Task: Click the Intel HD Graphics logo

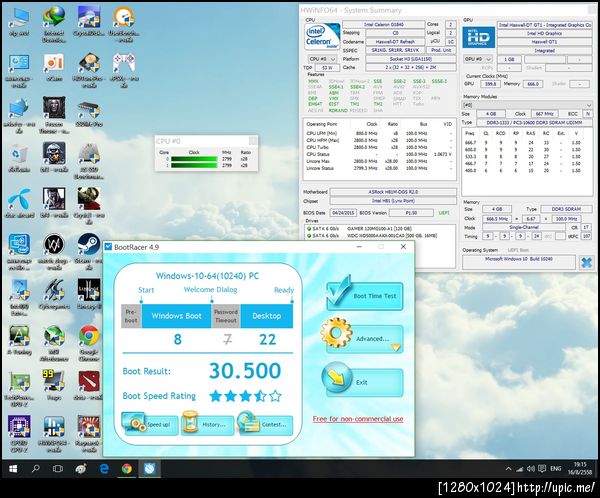Action: 478,37
